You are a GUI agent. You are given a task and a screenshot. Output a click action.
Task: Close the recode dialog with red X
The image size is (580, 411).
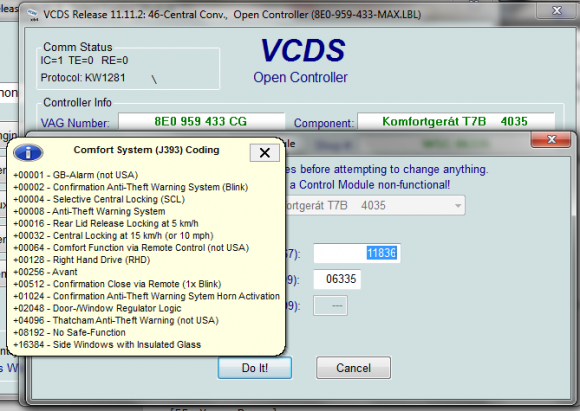(551, 139)
